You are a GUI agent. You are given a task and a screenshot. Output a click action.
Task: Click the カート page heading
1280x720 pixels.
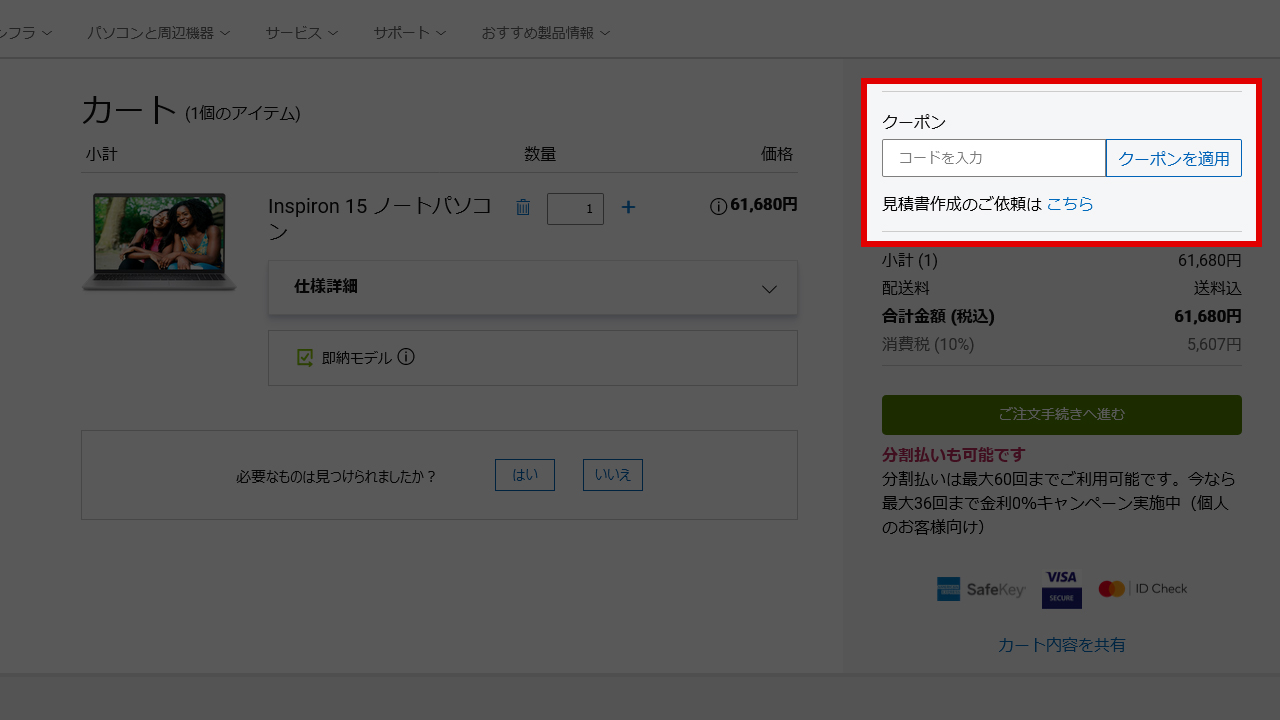pyautogui.click(x=129, y=110)
